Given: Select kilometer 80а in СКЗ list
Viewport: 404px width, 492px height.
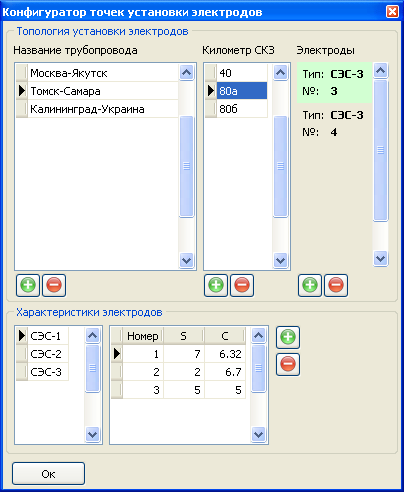Looking at the screenshot, I should (x=242, y=91).
